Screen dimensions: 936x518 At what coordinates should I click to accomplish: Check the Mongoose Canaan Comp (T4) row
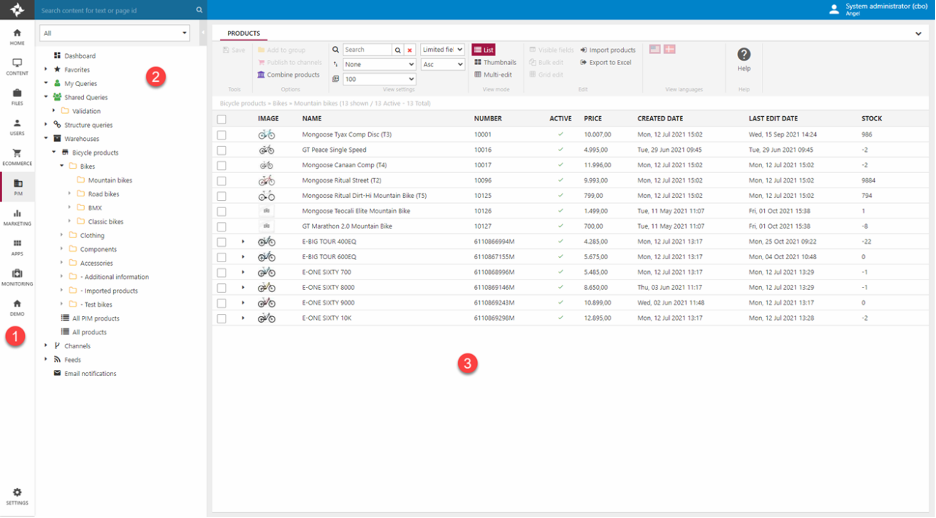221,165
